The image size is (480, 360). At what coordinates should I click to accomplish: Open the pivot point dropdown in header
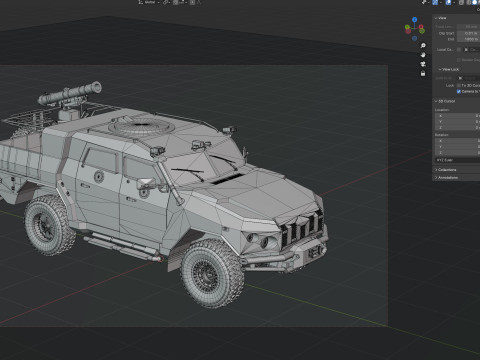(167, 2)
